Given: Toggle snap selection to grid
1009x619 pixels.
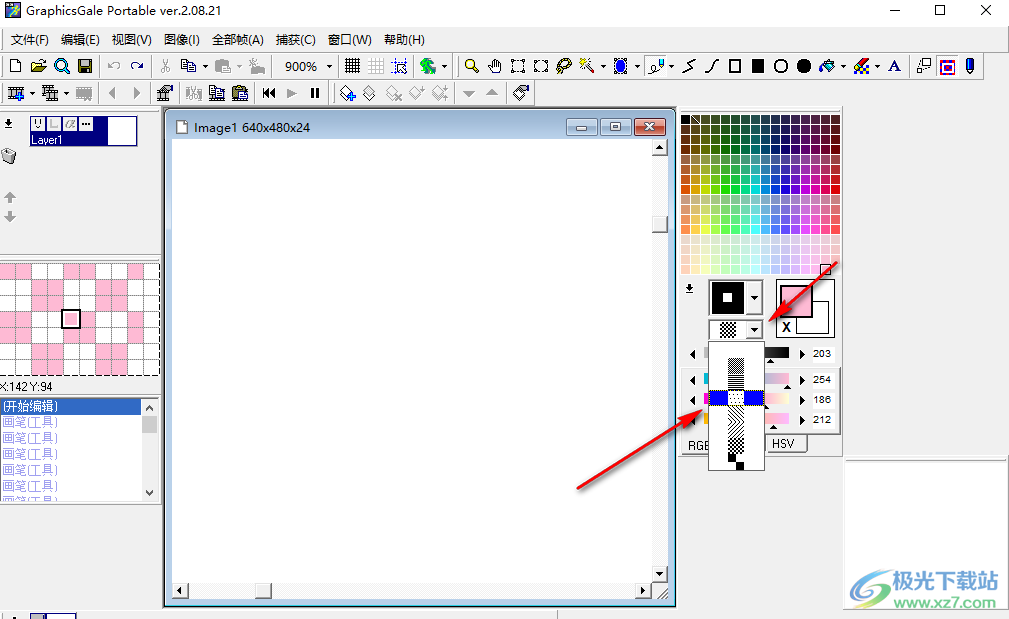Looking at the screenshot, I should (400, 66).
